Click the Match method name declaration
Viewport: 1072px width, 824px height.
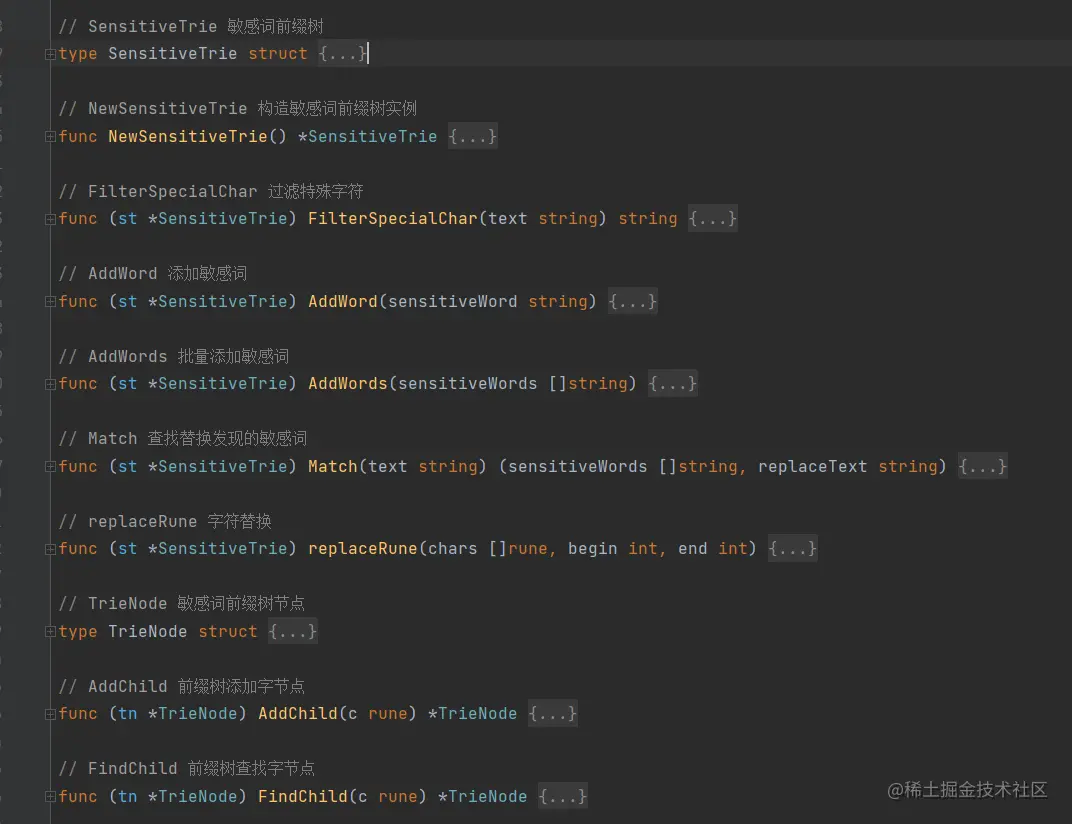tap(333, 466)
